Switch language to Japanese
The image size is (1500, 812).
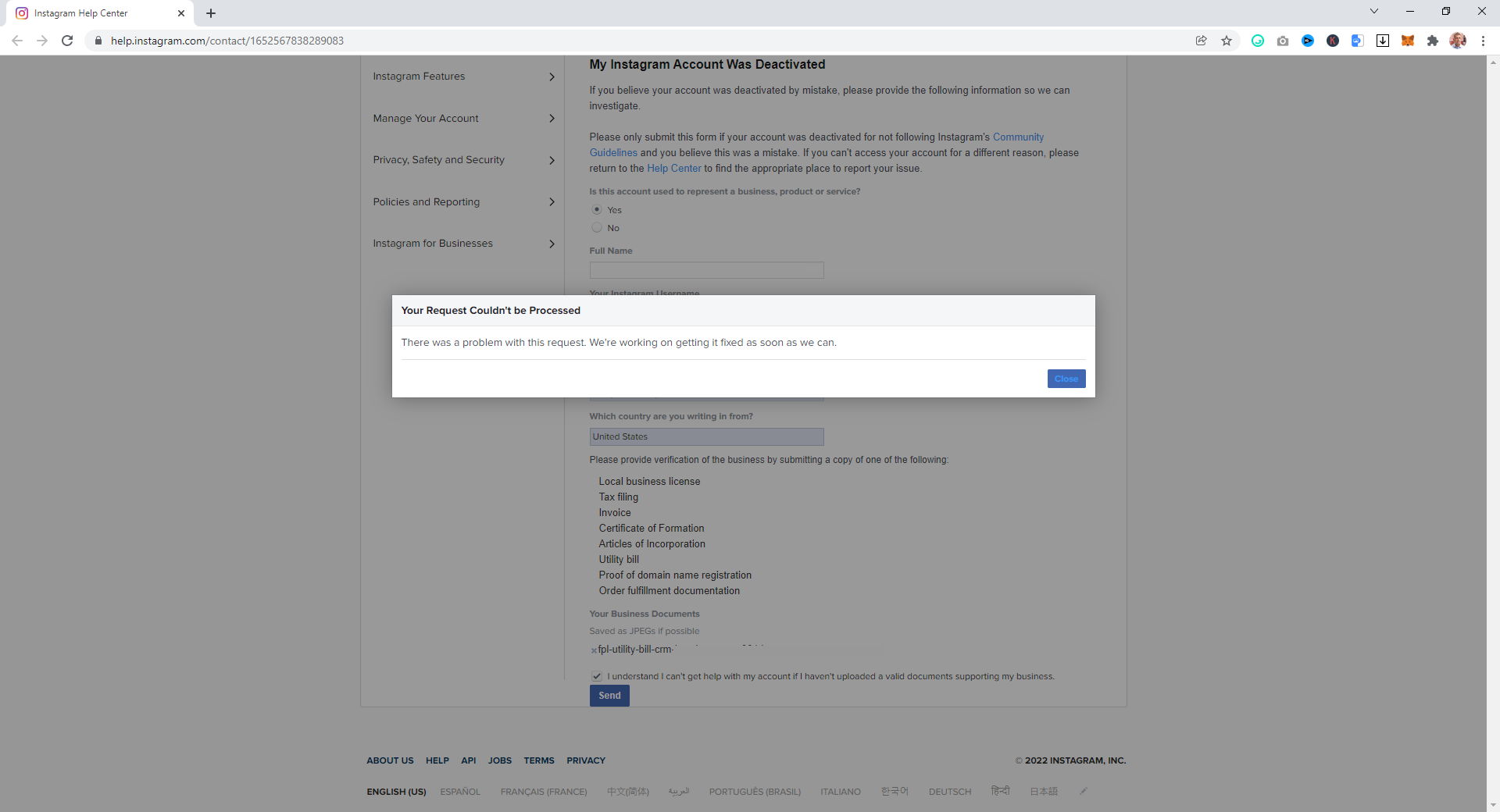(x=1044, y=792)
